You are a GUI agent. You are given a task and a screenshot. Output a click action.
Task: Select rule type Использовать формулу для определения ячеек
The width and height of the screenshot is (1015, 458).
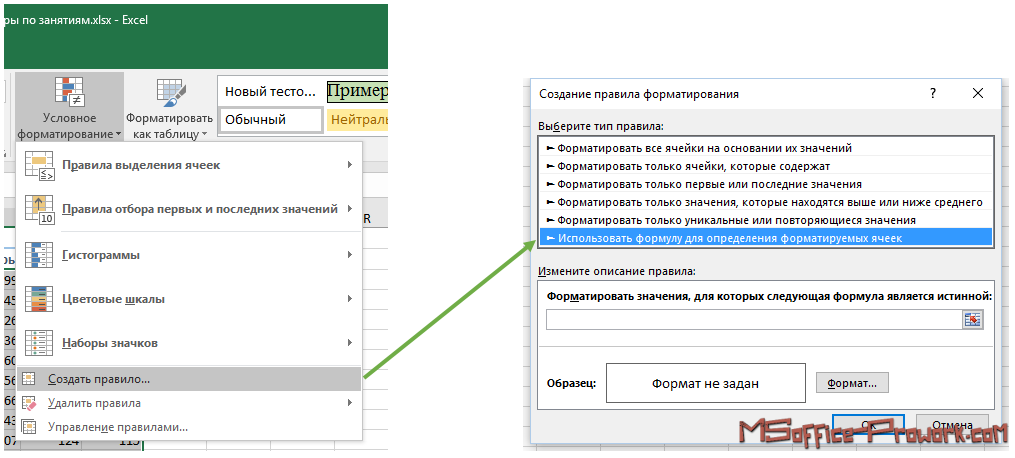[x=729, y=238]
